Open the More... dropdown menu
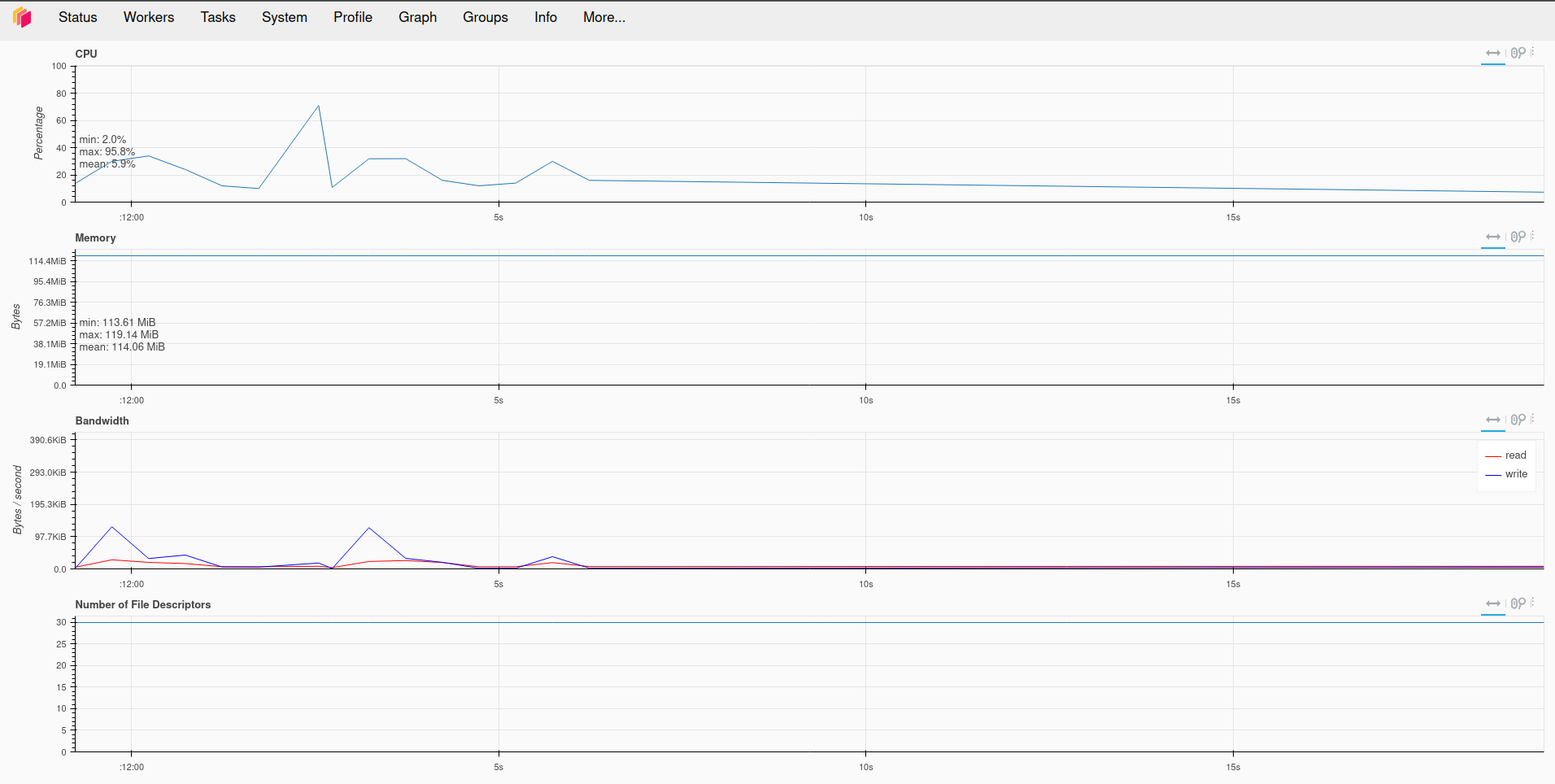The width and height of the screenshot is (1555, 784). (x=603, y=17)
